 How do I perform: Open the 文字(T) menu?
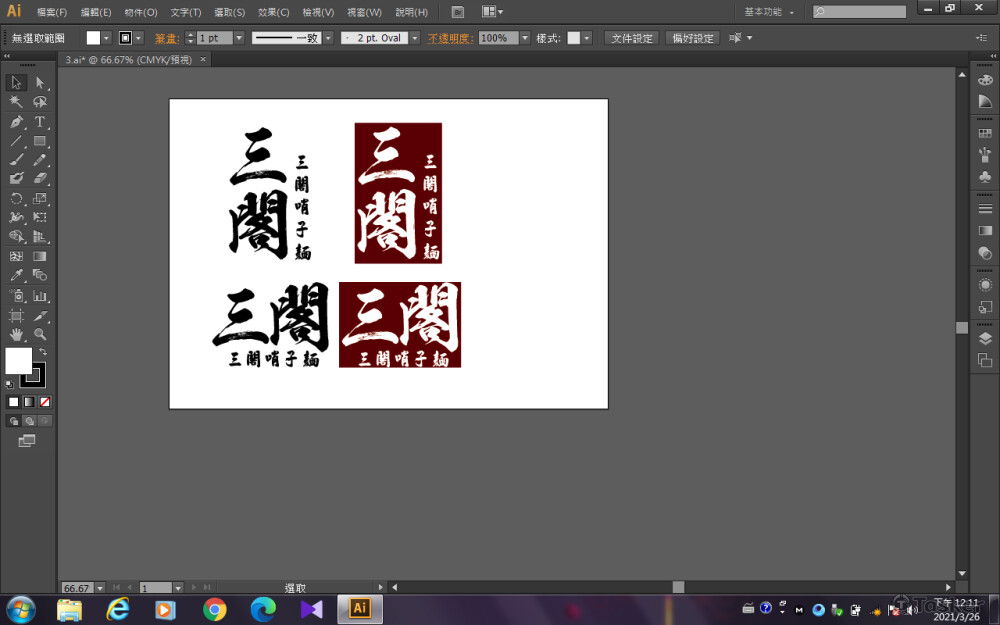(x=185, y=12)
